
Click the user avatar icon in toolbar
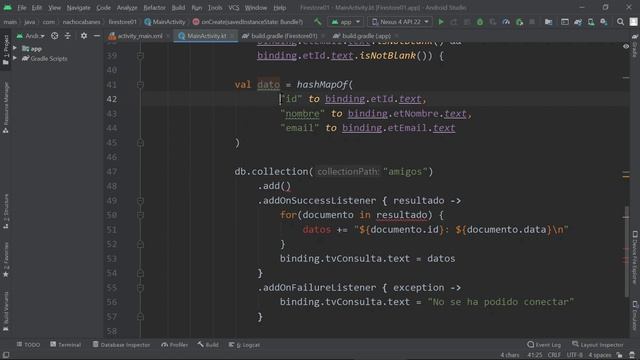(633, 22)
